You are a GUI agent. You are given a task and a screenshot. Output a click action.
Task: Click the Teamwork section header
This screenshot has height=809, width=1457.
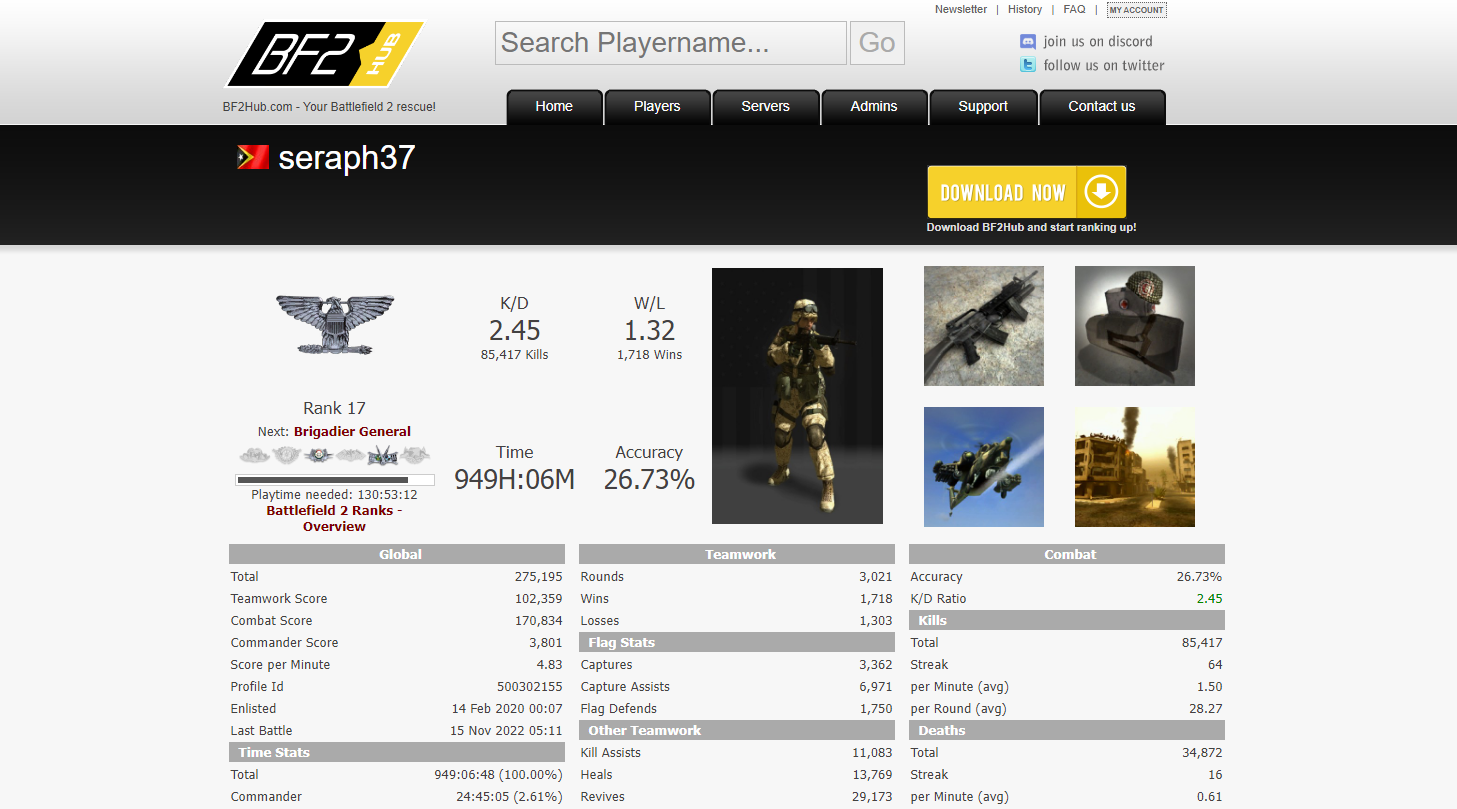(x=737, y=554)
